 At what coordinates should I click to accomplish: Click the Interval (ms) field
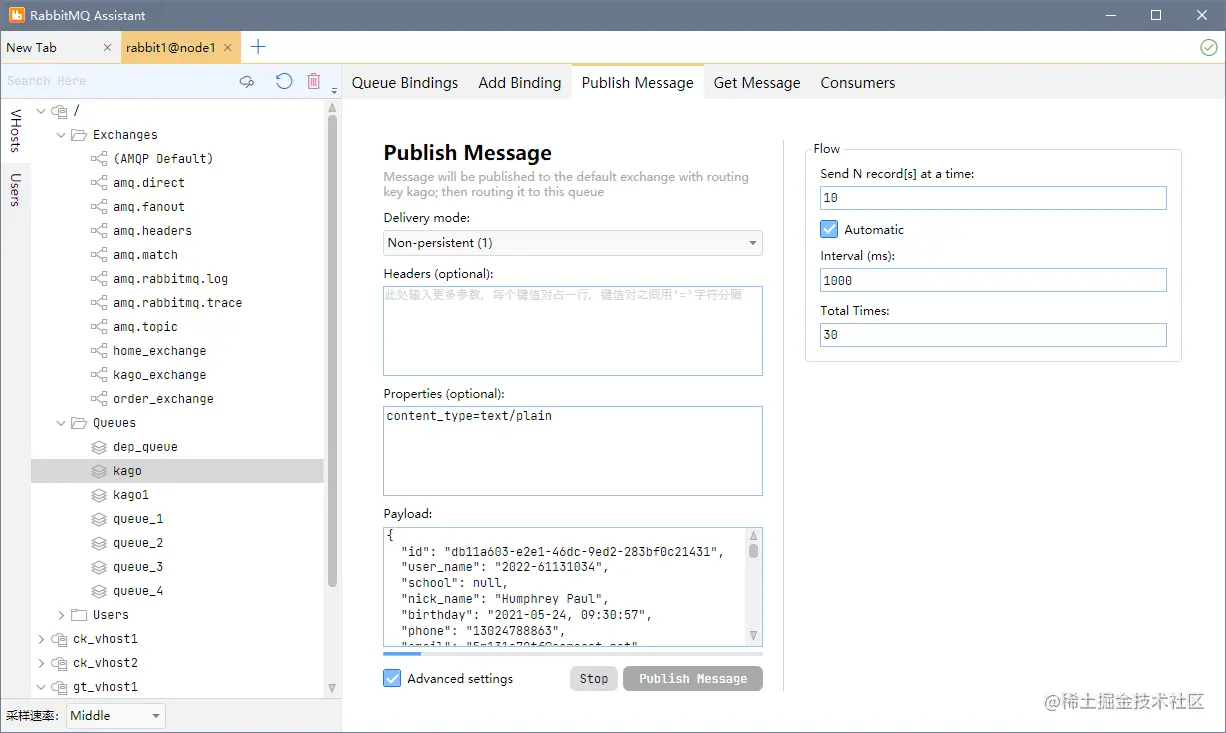coord(993,280)
